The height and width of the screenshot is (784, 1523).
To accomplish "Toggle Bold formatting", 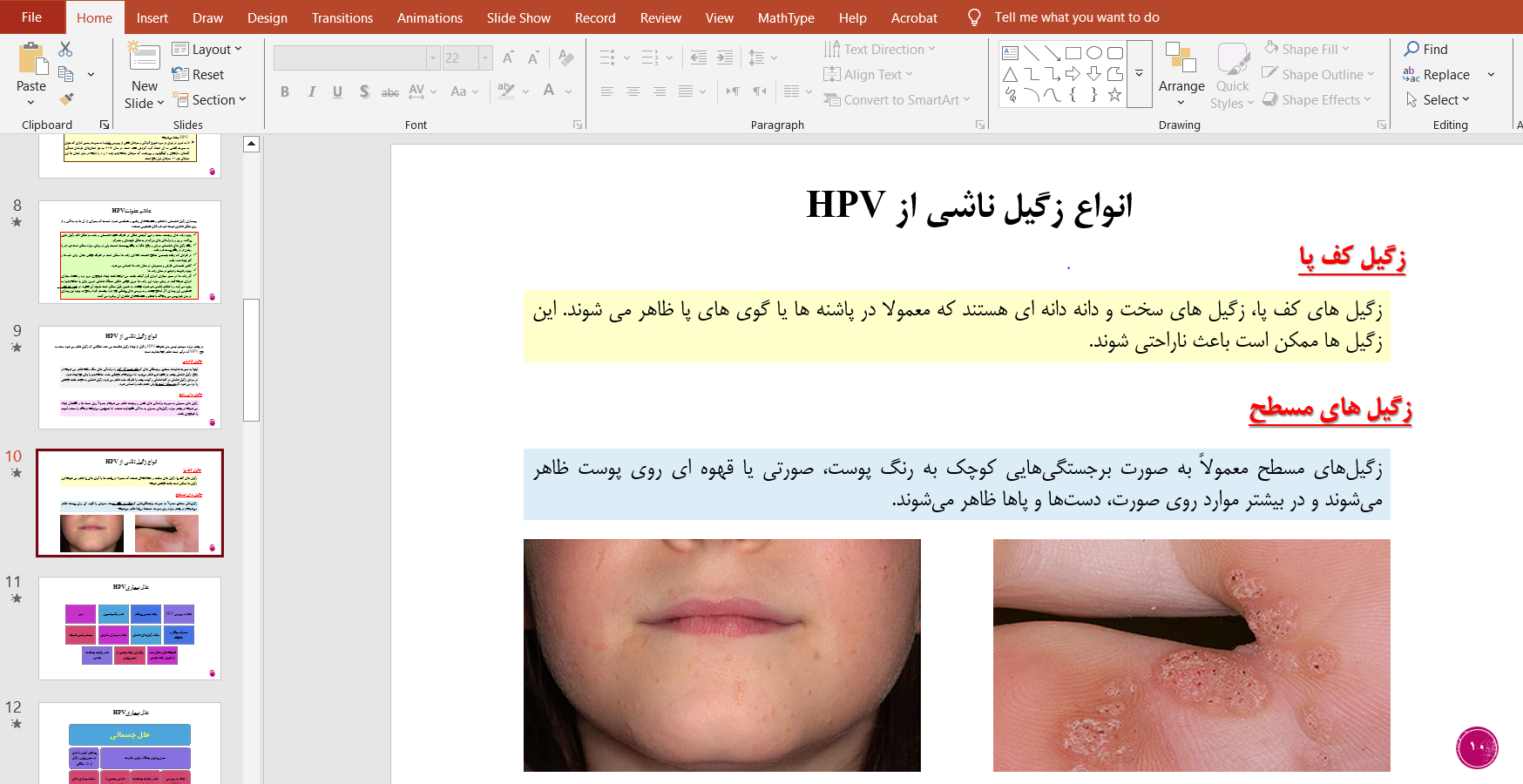I will (x=285, y=91).
